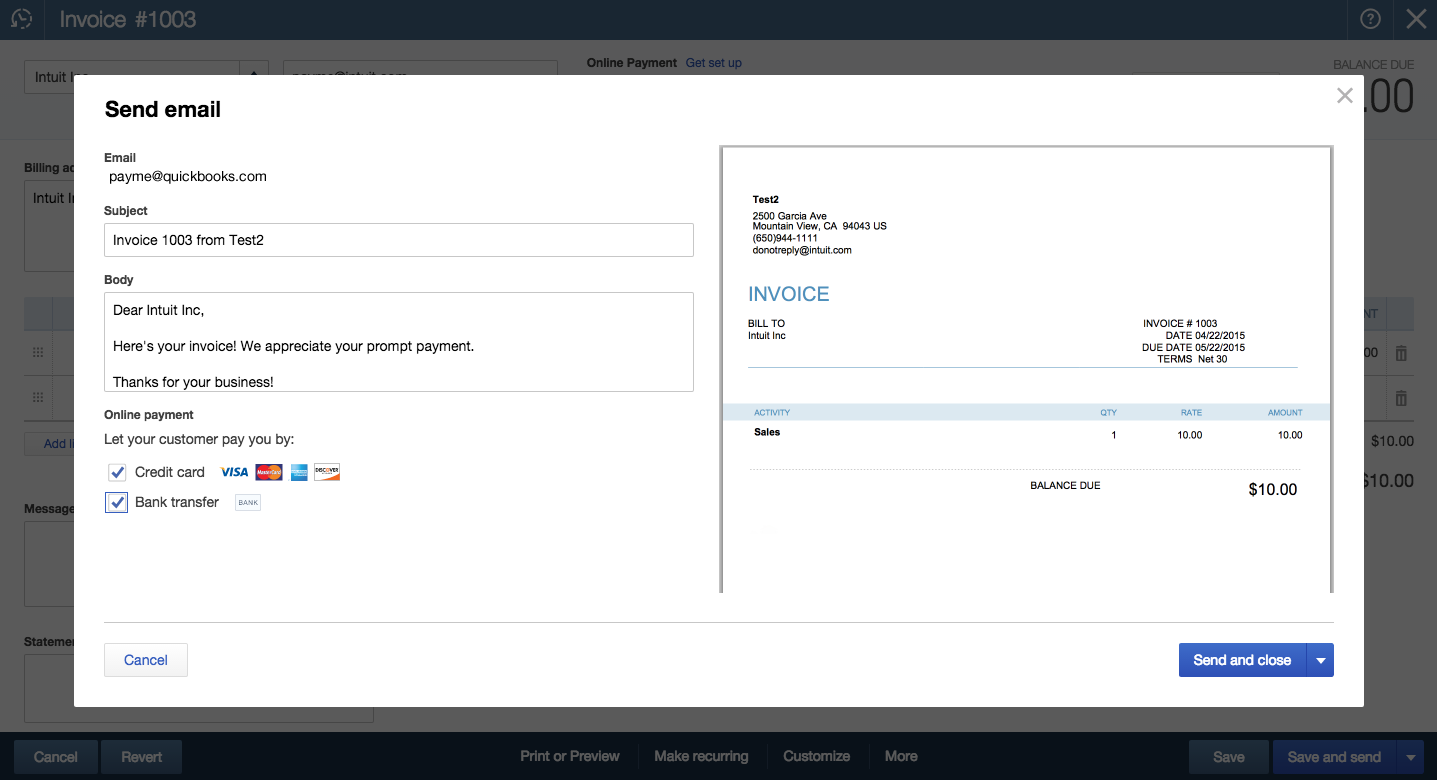The width and height of the screenshot is (1437, 780).
Task: Open the customer name dropdown arrow
Action: pyautogui.click(x=254, y=77)
